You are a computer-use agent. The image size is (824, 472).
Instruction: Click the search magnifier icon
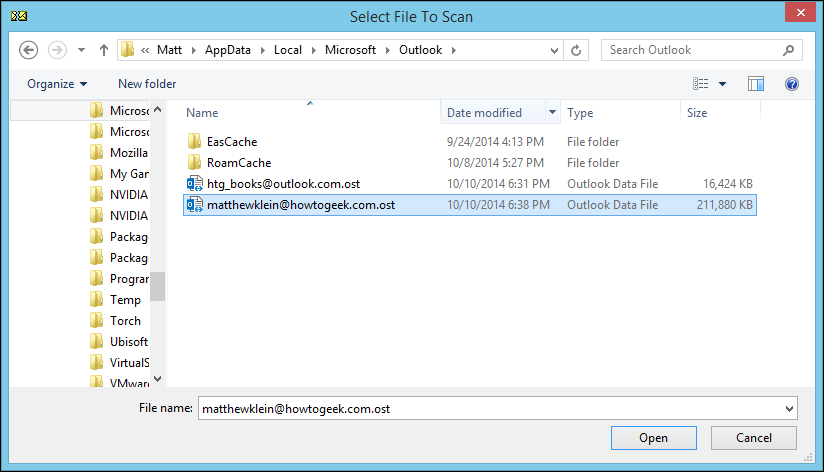pyautogui.click(x=788, y=50)
